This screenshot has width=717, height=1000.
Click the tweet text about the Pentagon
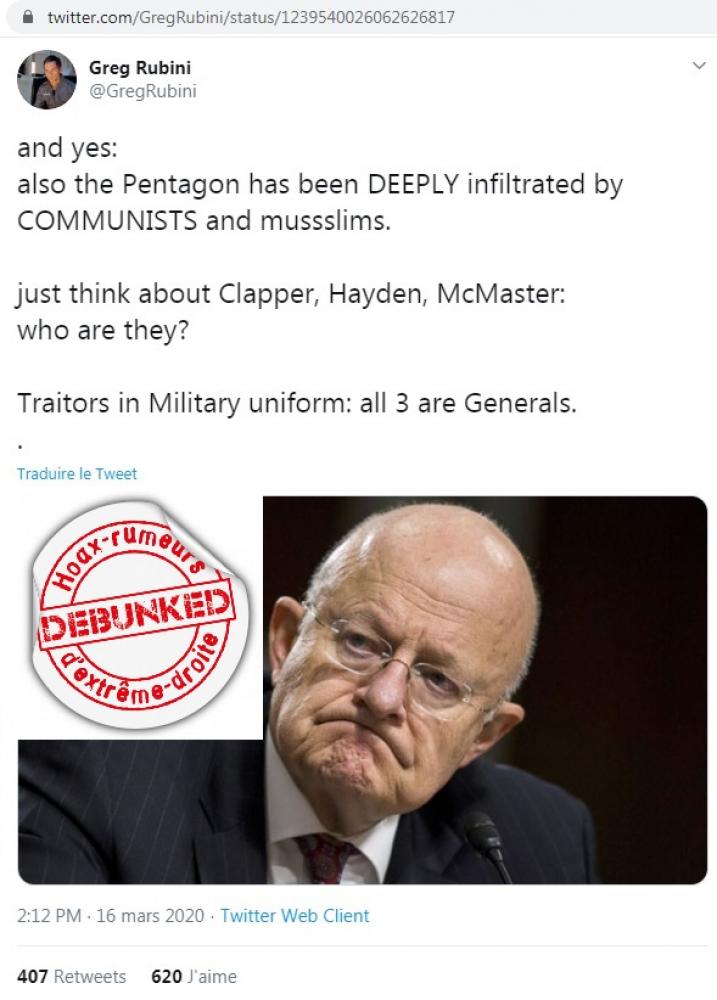(x=320, y=202)
